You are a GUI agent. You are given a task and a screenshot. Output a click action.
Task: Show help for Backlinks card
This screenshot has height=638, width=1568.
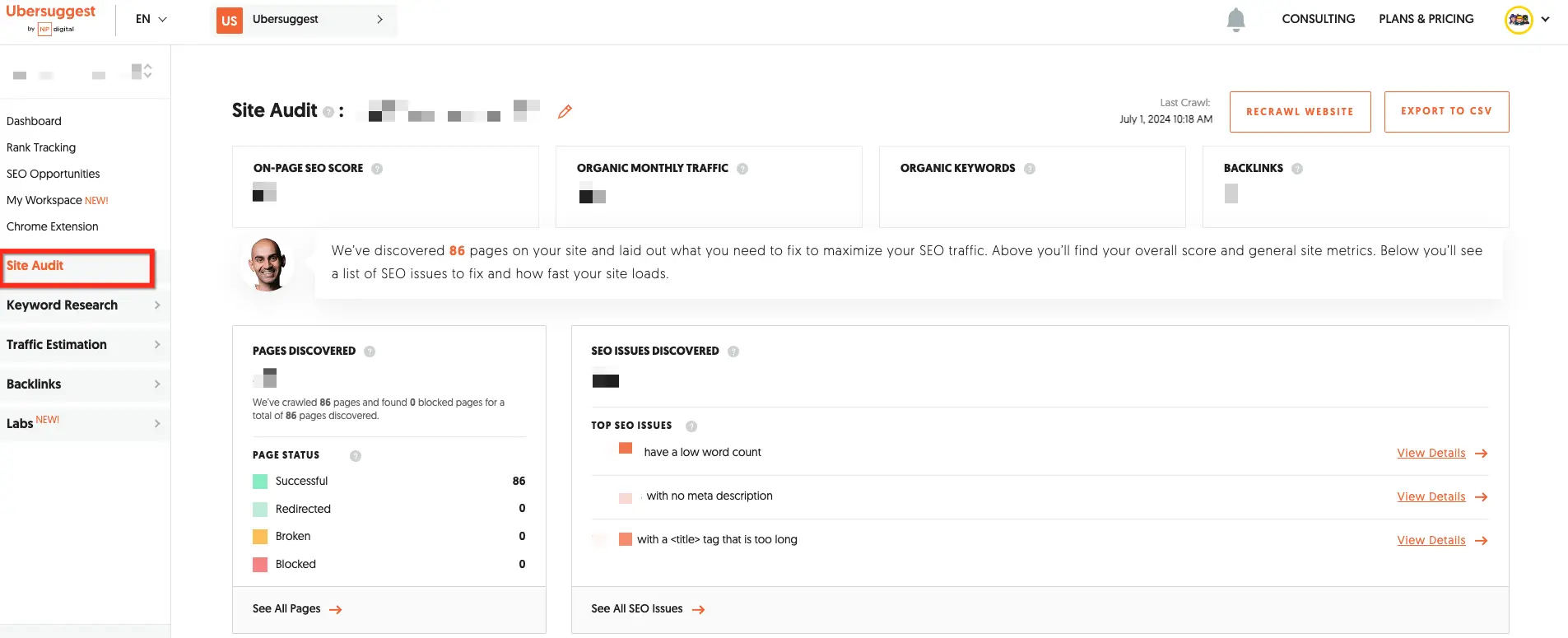[1297, 169]
